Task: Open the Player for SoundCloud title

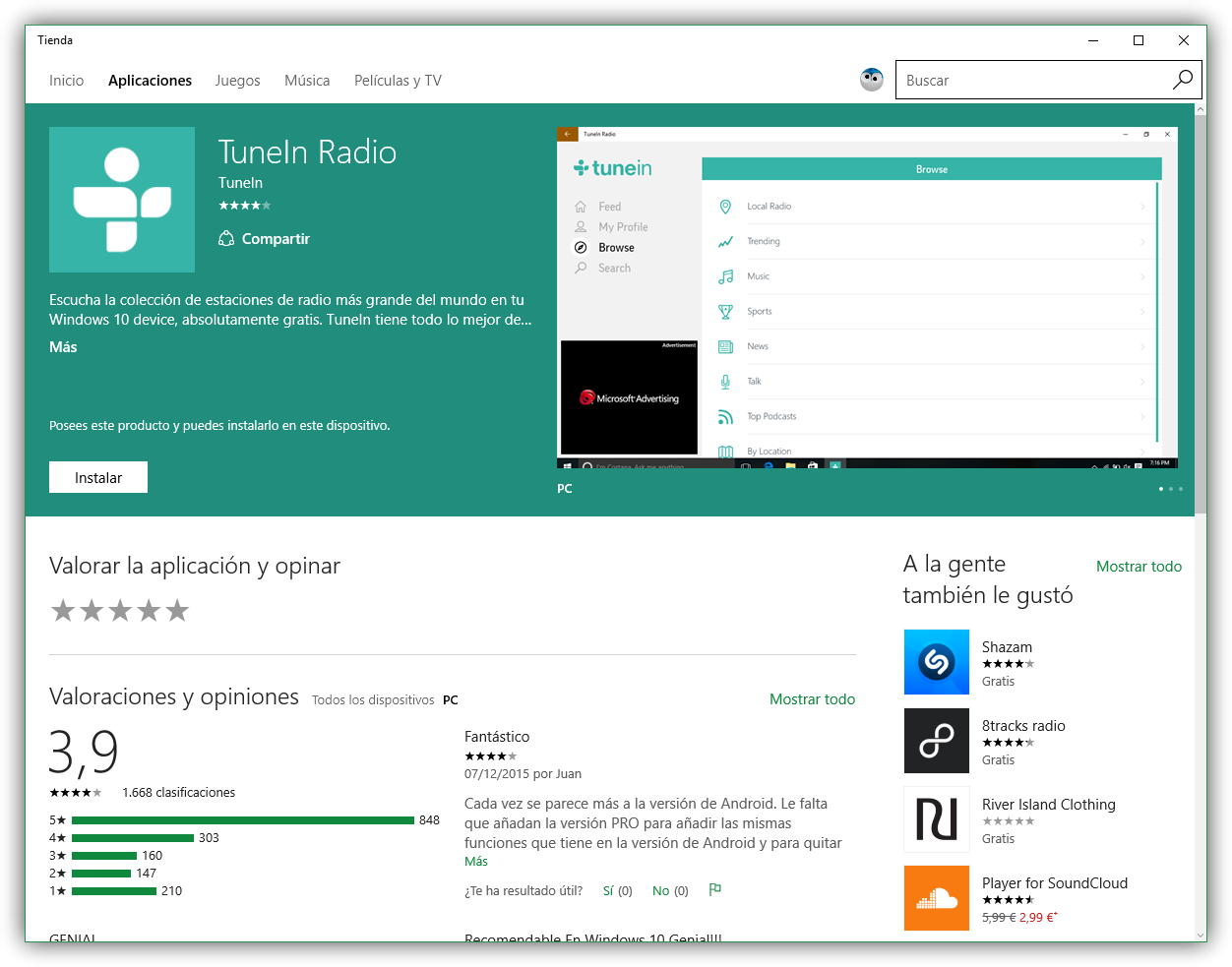Action: pyautogui.click(x=1055, y=883)
